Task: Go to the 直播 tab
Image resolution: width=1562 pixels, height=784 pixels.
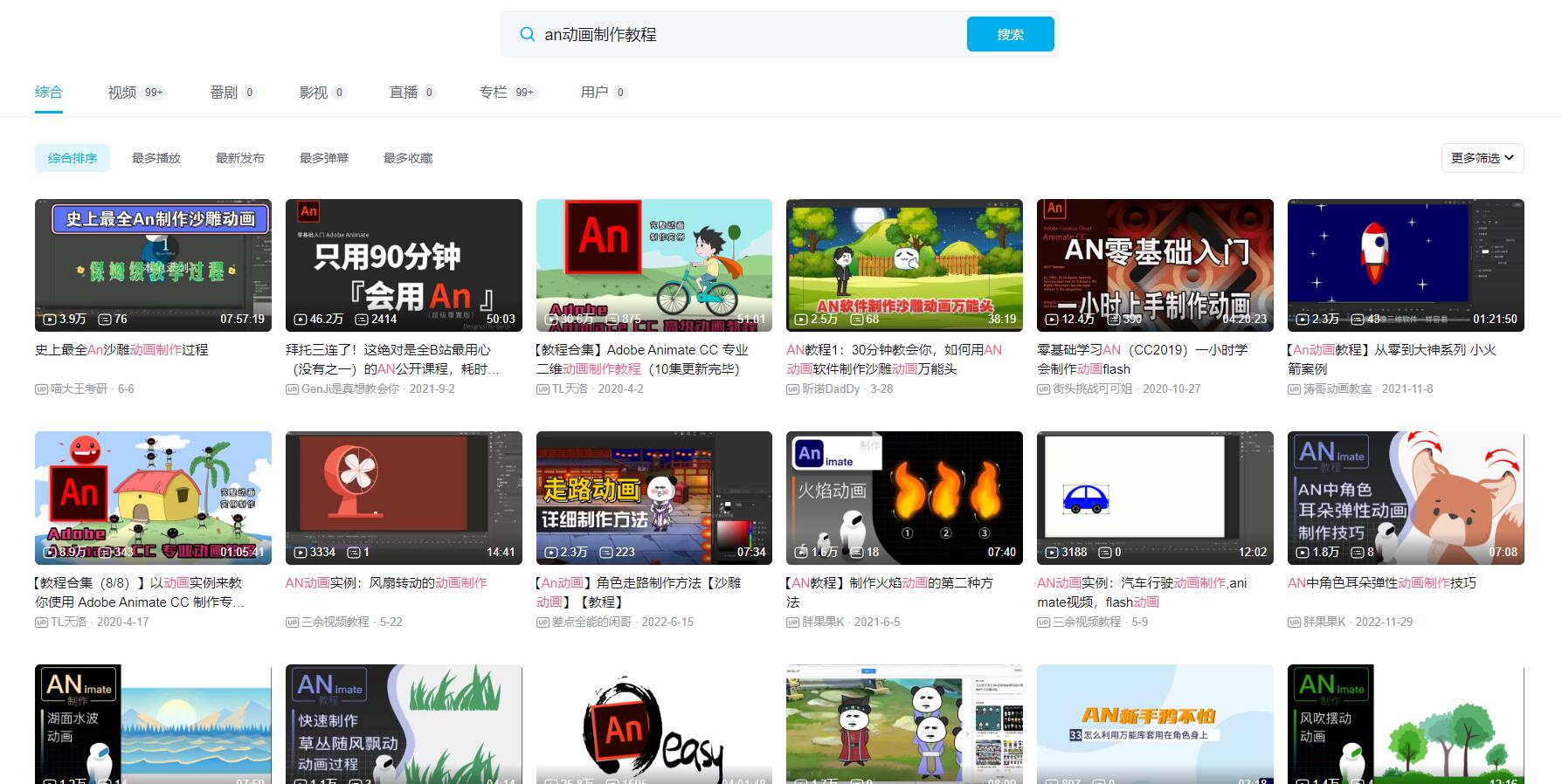Action: click(413, 92)
